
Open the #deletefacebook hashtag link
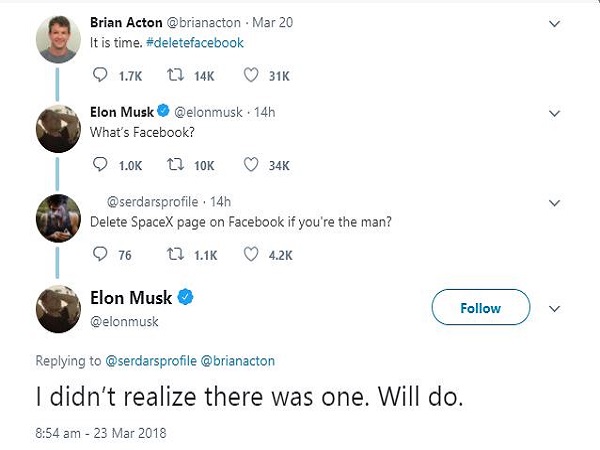click(198, 43)
